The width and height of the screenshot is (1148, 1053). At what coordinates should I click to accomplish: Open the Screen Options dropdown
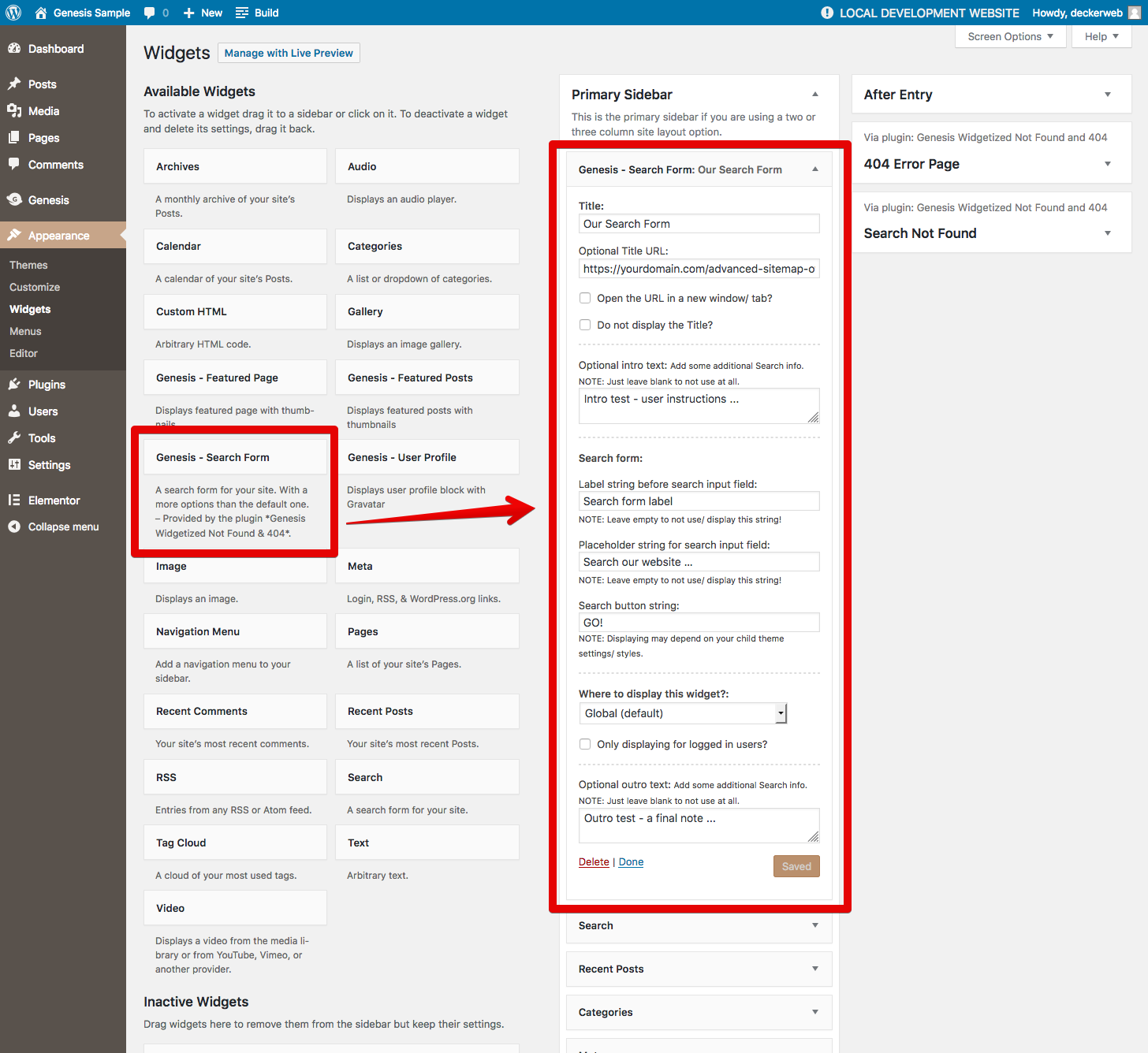(1011, 36)
